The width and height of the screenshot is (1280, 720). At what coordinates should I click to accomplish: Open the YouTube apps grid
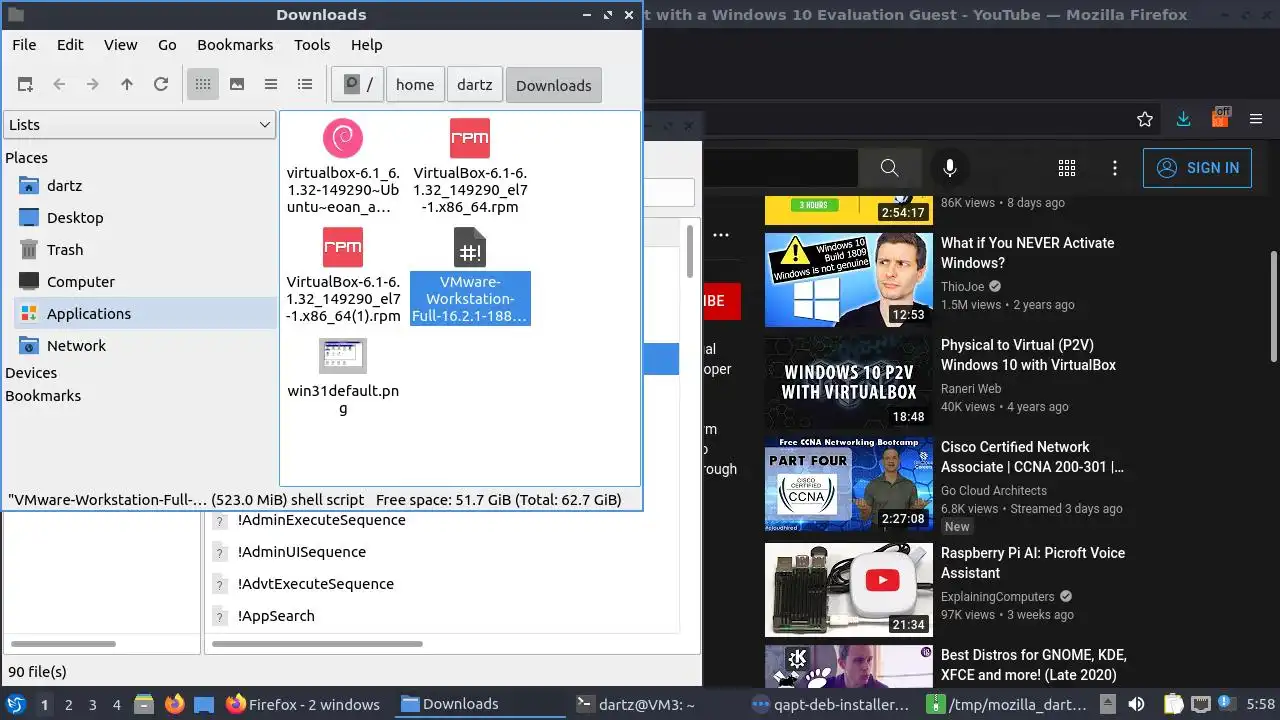(x=1067, y=168)
